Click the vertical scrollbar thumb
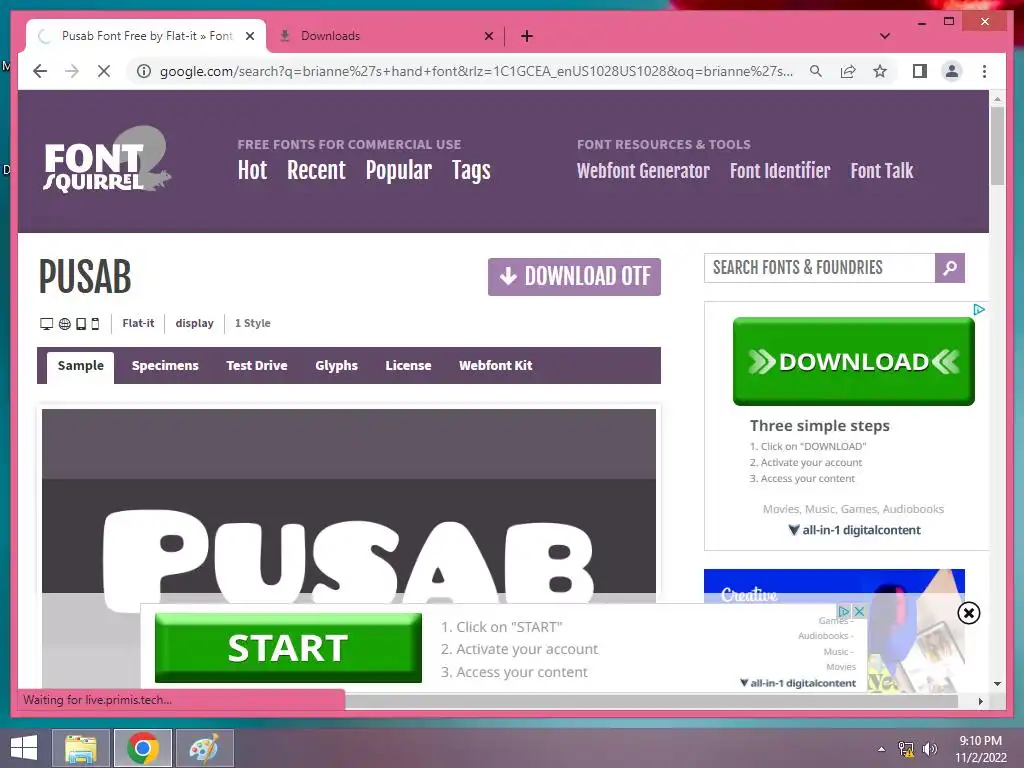 coord(997,146)
